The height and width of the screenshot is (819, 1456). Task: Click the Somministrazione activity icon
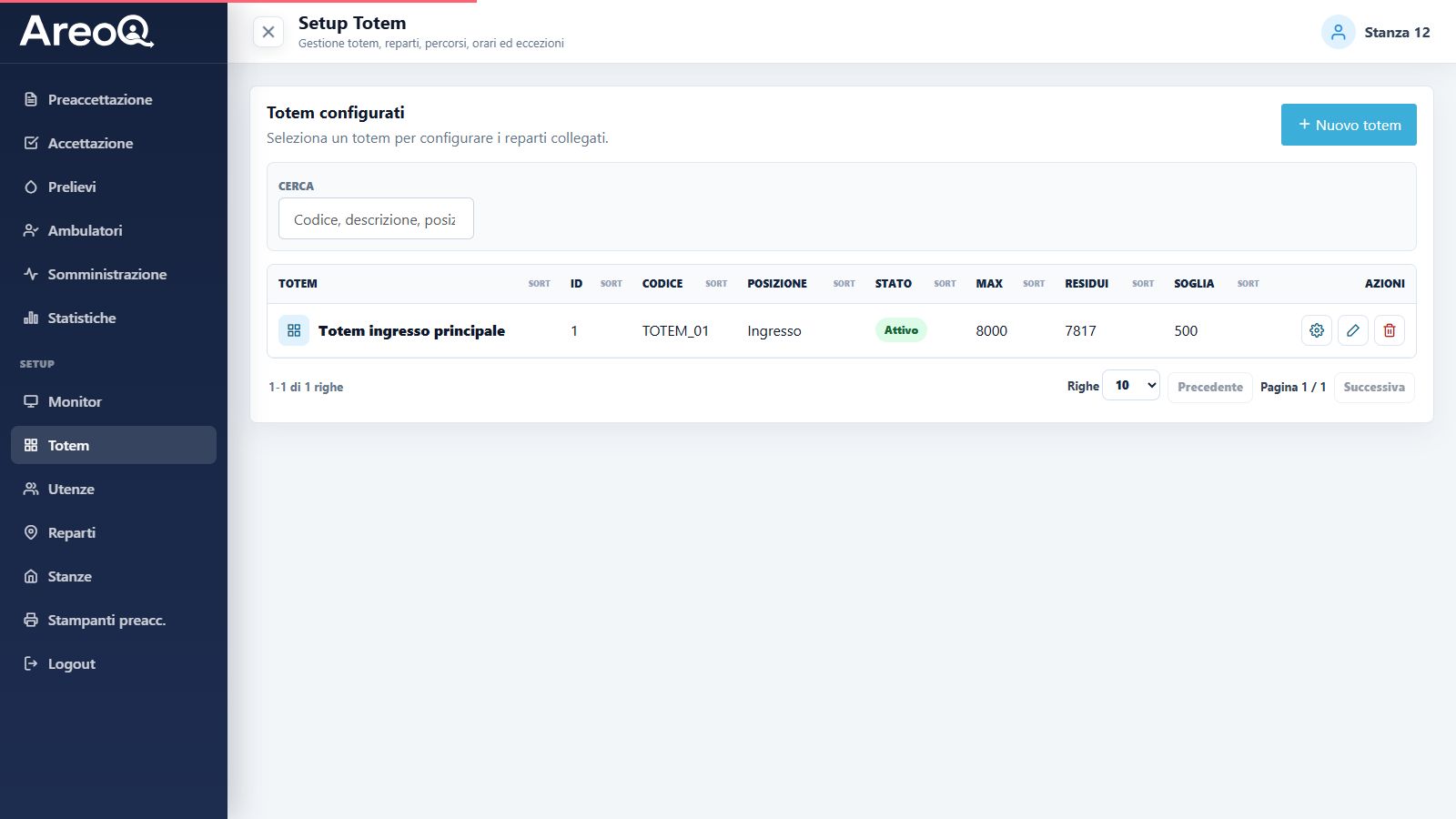(x=31, y=274)
